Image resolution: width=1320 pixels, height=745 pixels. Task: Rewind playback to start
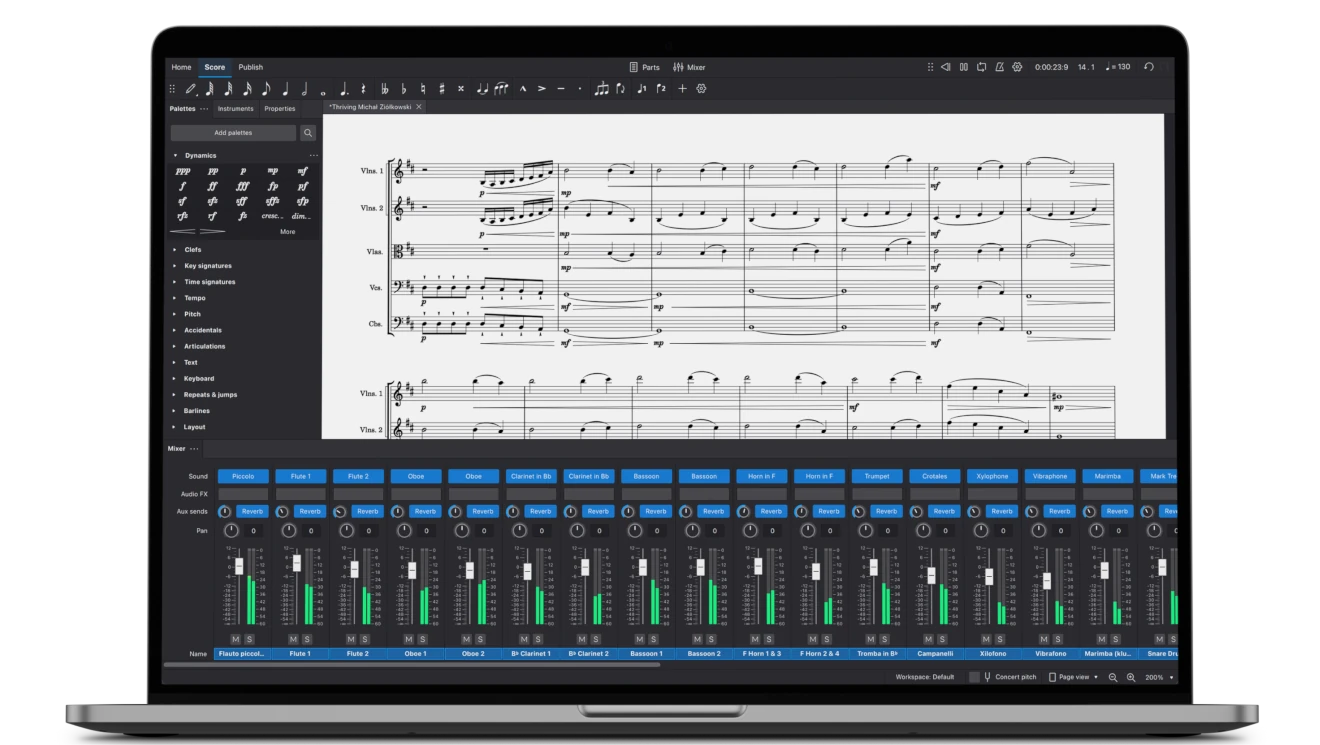pyautogui.click(x=946, y=67)
